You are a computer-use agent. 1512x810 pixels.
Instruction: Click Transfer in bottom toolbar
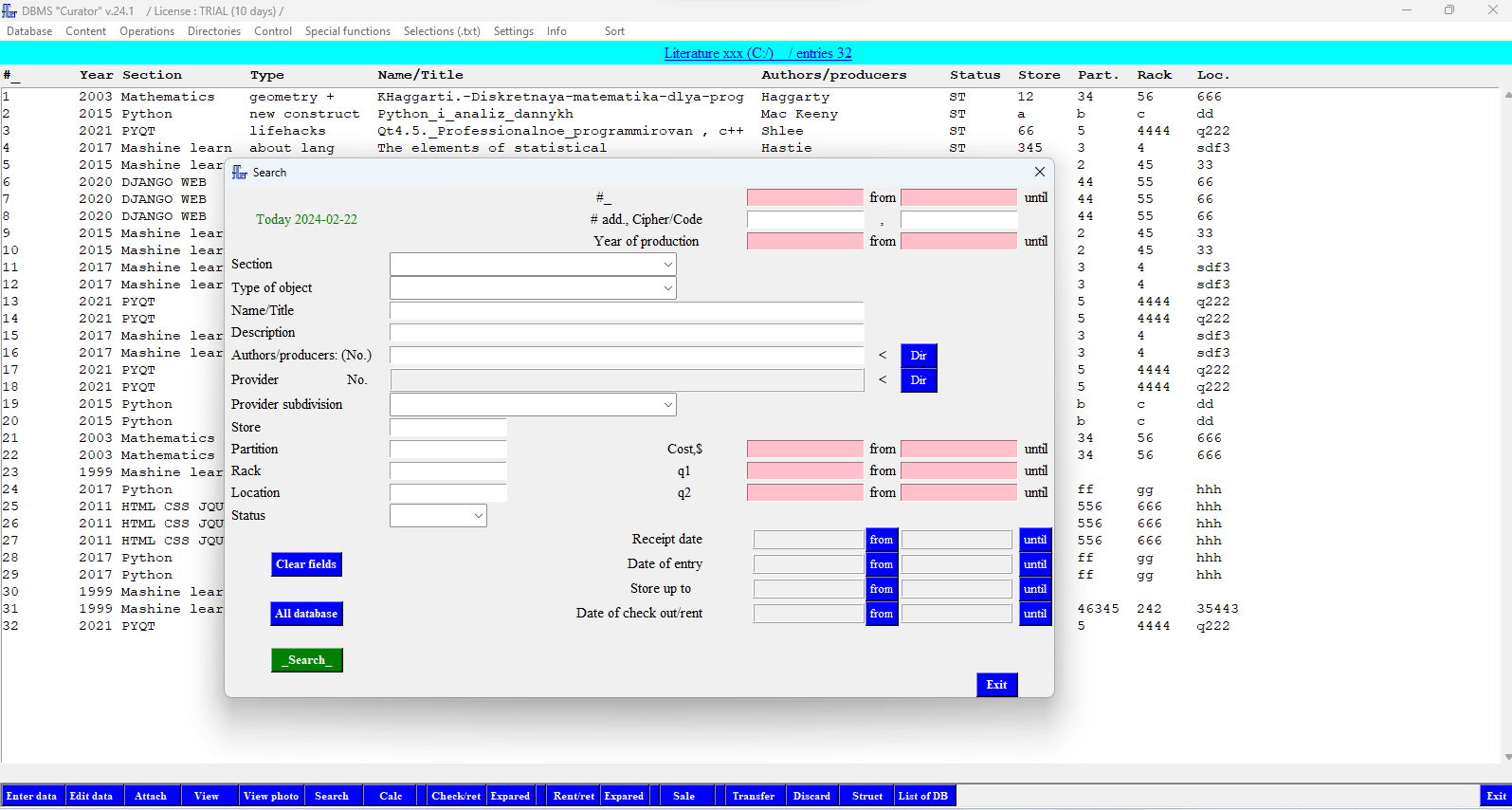754,796
